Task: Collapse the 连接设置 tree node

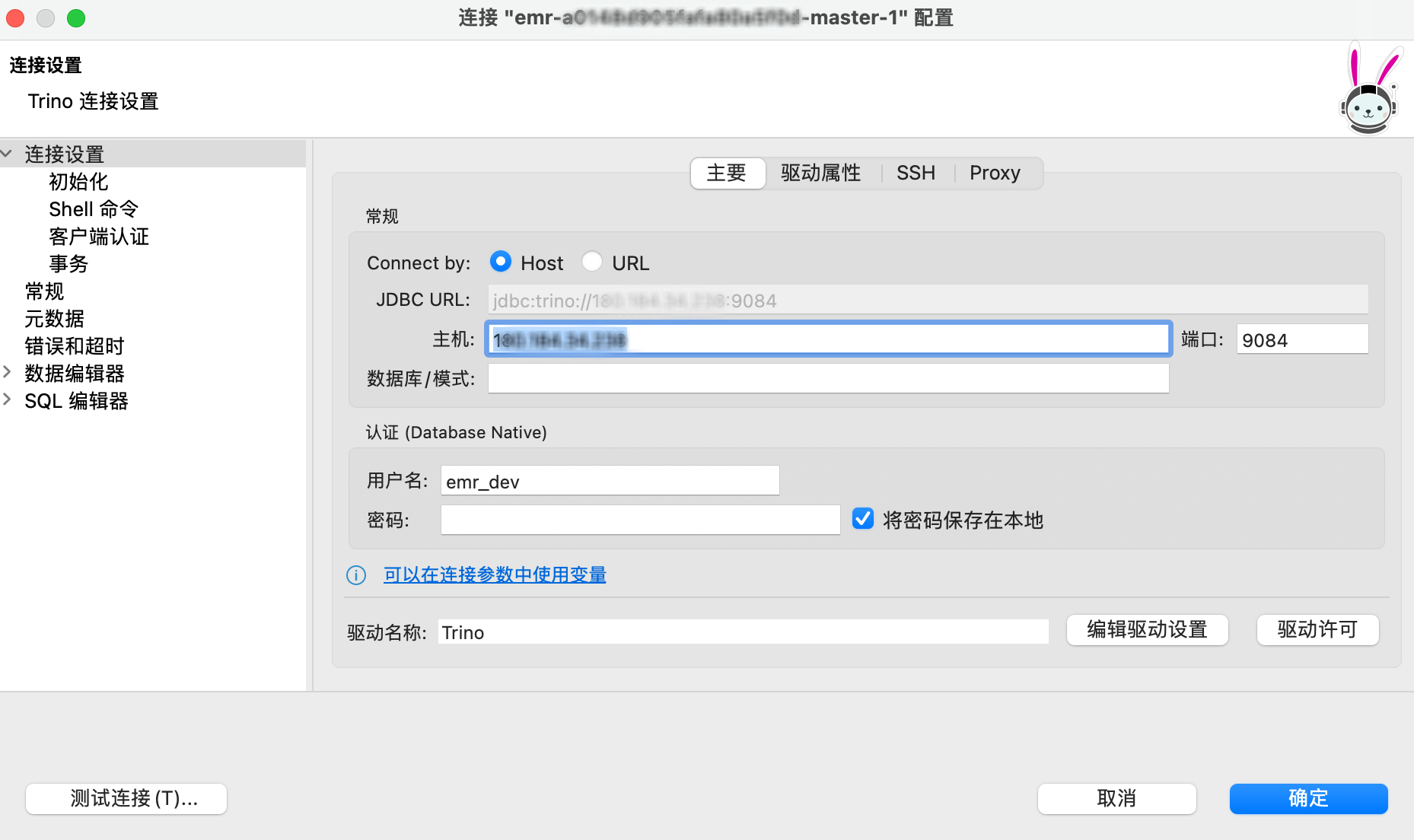Action: pyautogui.click(x=7, y=154)
